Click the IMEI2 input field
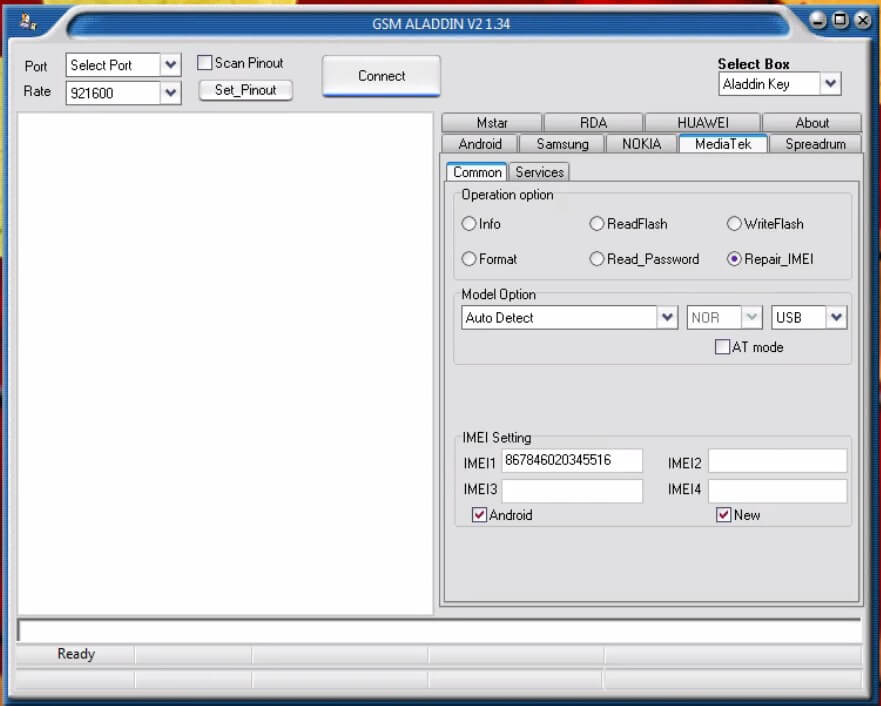This screenshot has height=706, width=881. click(778, 460)
